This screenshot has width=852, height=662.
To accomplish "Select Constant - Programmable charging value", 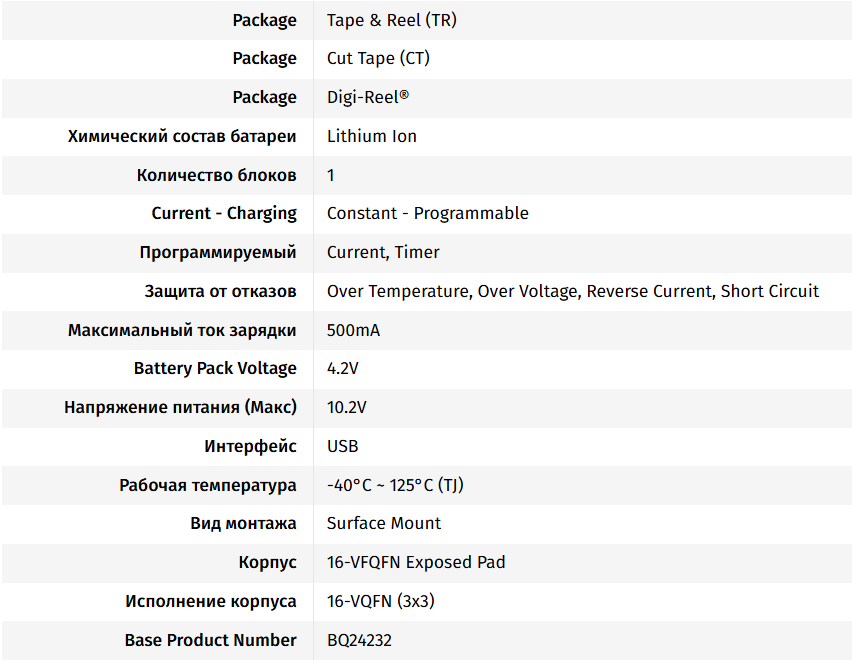I will pos(427,213).
